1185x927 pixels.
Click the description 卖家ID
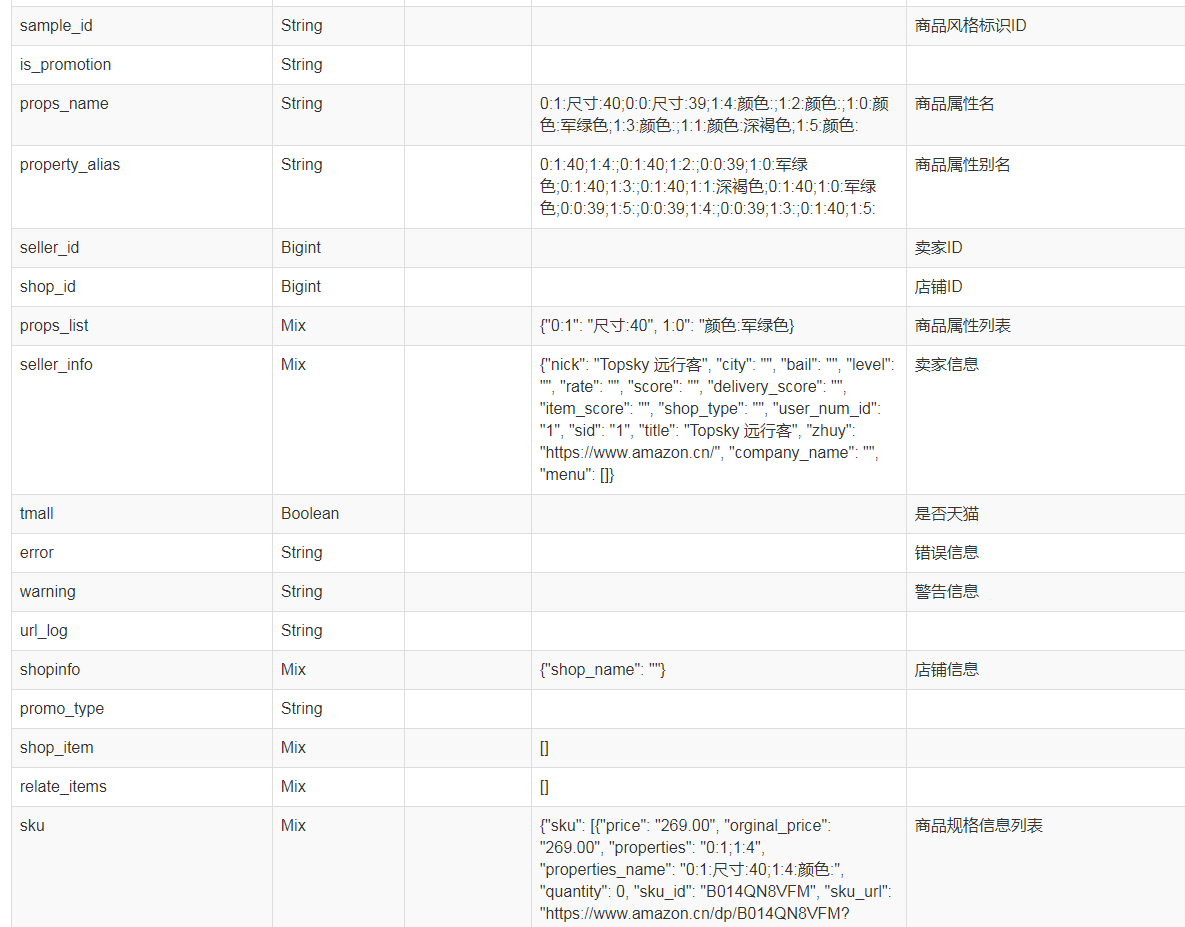click(x=938, y=248)
